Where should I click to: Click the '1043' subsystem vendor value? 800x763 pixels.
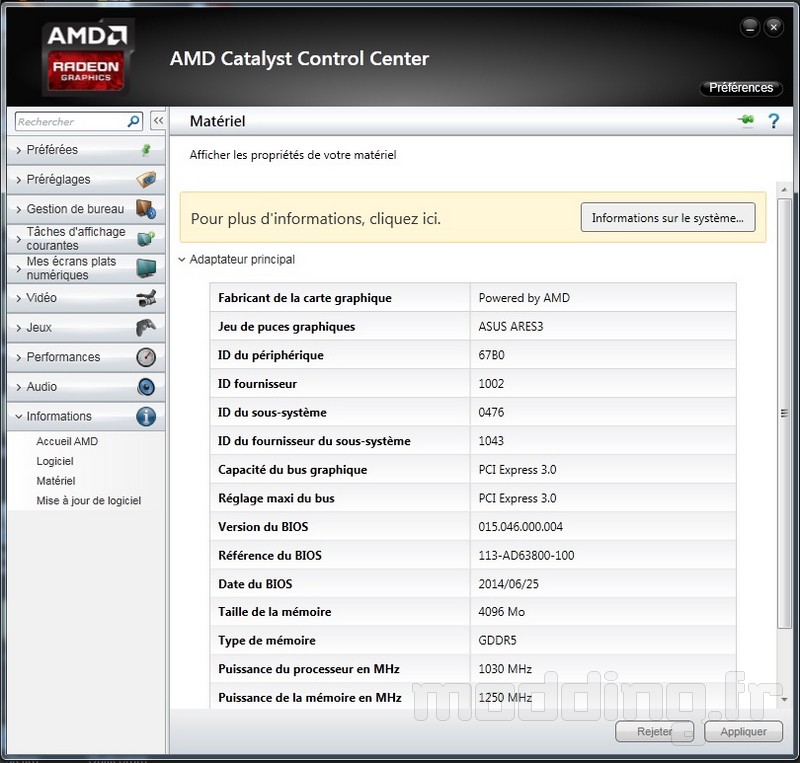491,441
